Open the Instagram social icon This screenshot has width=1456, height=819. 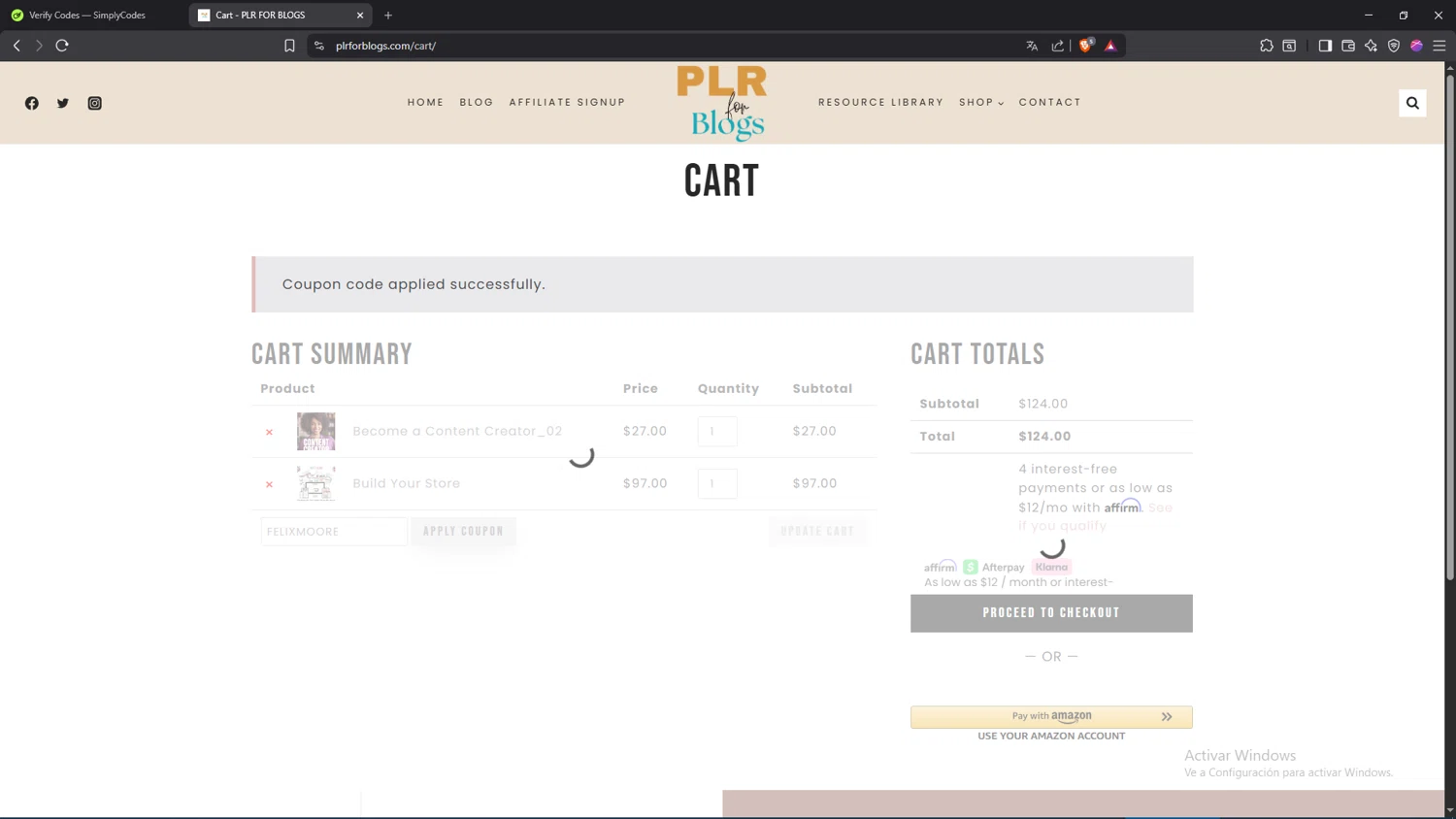tap(94, 103)
